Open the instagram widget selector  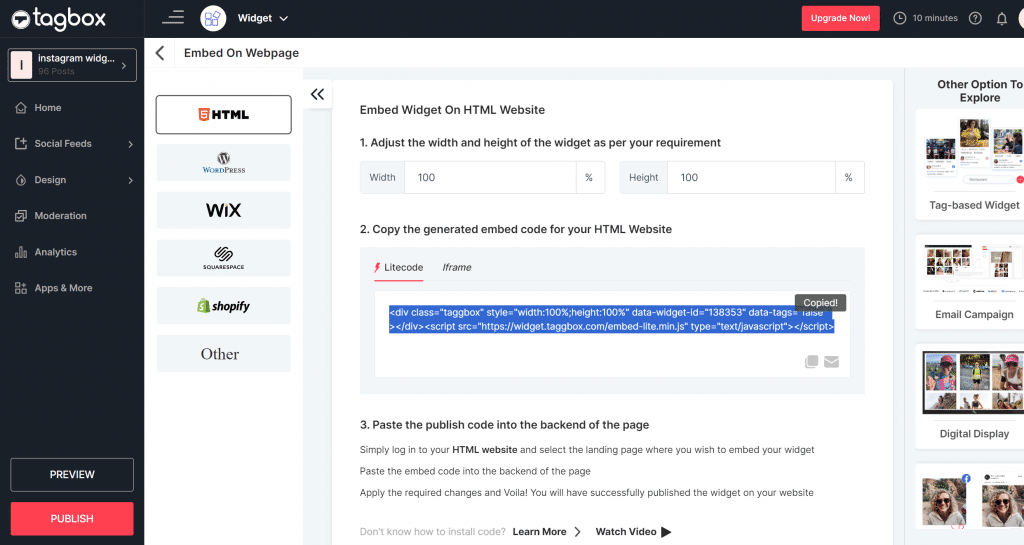coord(72,65)
